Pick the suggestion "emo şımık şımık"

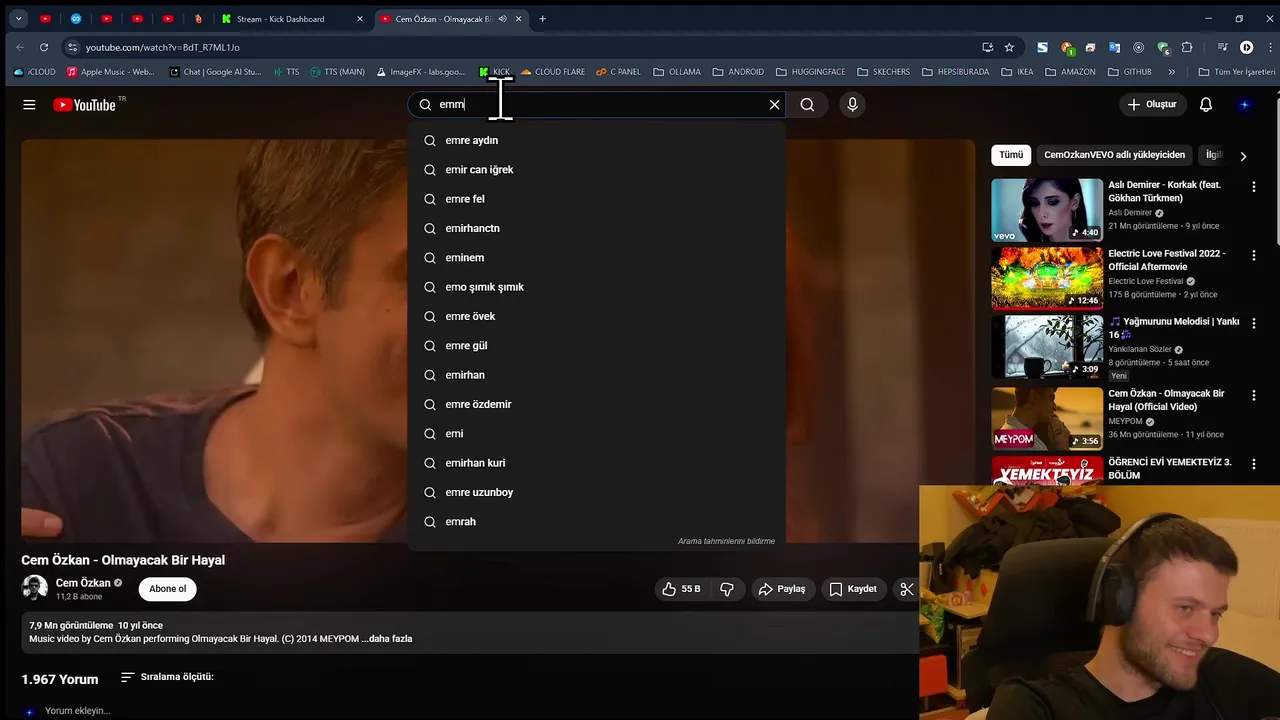pos(596,287)
